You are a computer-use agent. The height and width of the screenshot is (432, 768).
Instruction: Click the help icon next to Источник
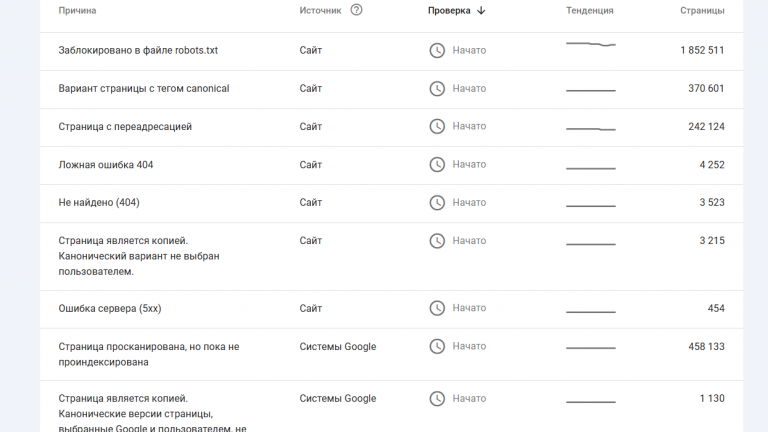(357, 10)
